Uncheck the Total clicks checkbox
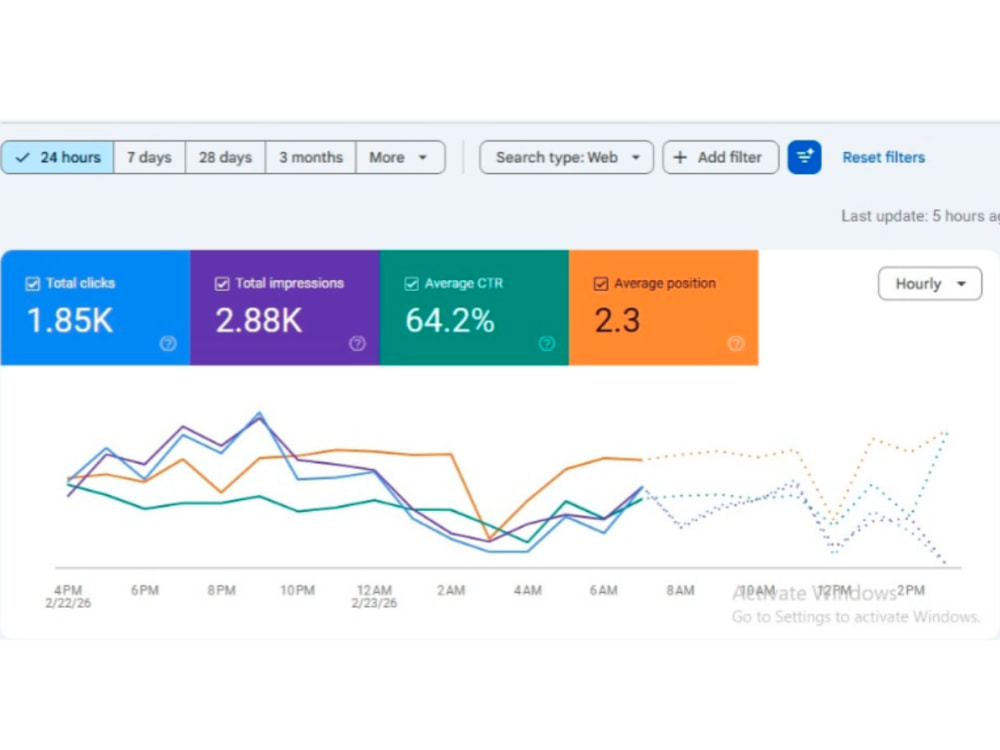 [x=33, y=284]
